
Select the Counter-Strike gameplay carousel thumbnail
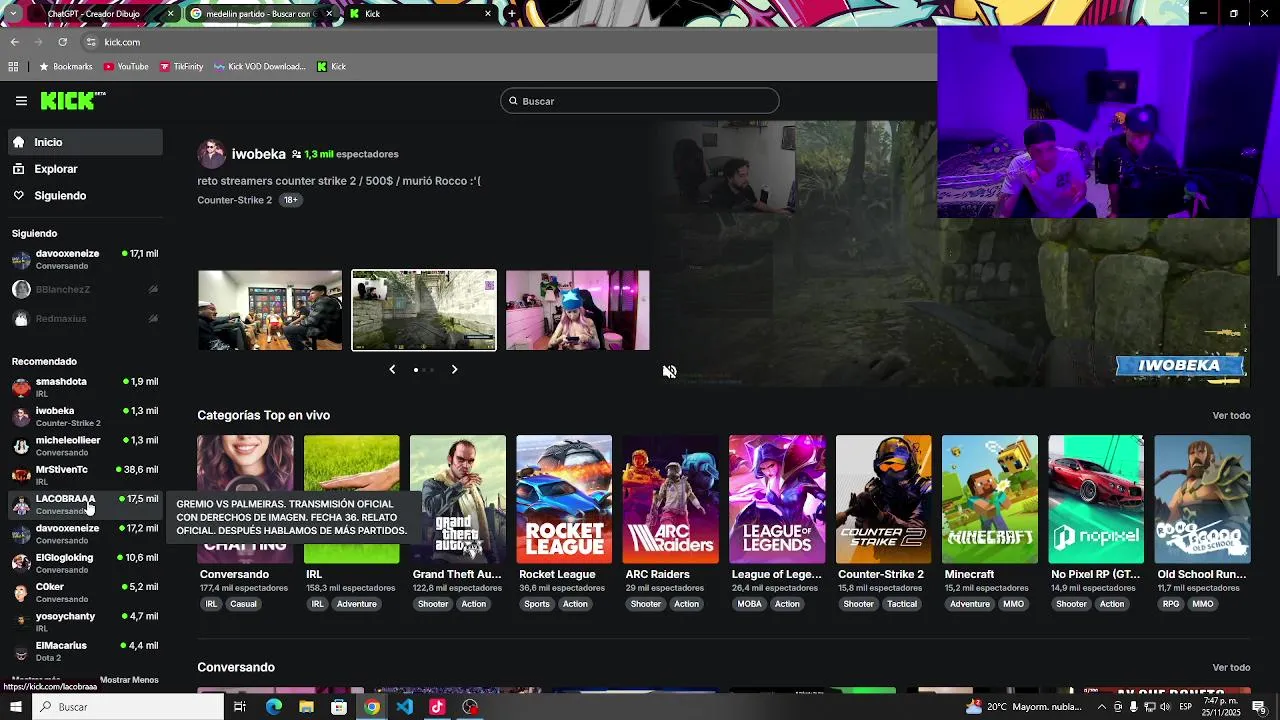(x=424, y=310)
